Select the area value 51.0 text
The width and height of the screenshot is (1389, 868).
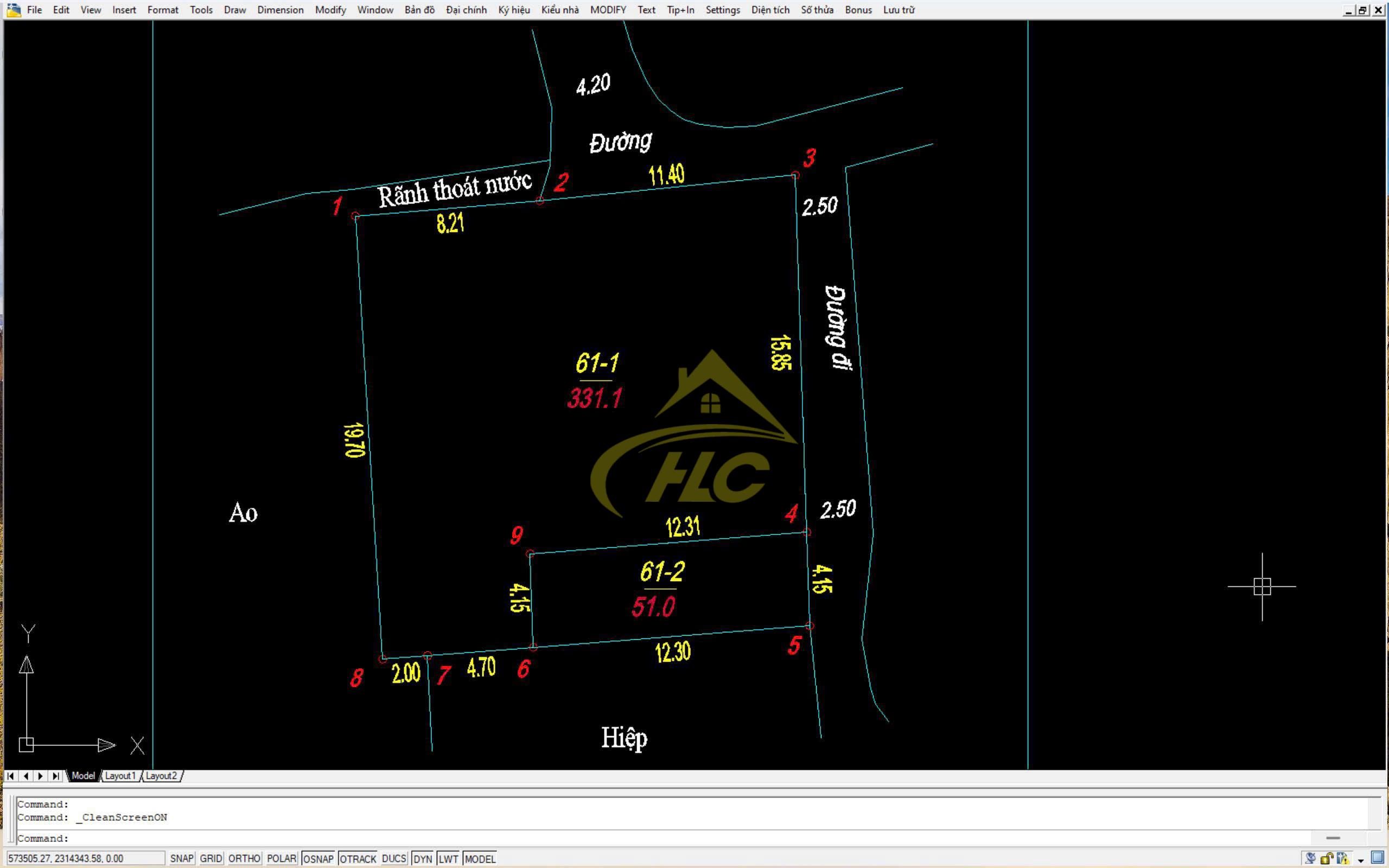[653, 607]
